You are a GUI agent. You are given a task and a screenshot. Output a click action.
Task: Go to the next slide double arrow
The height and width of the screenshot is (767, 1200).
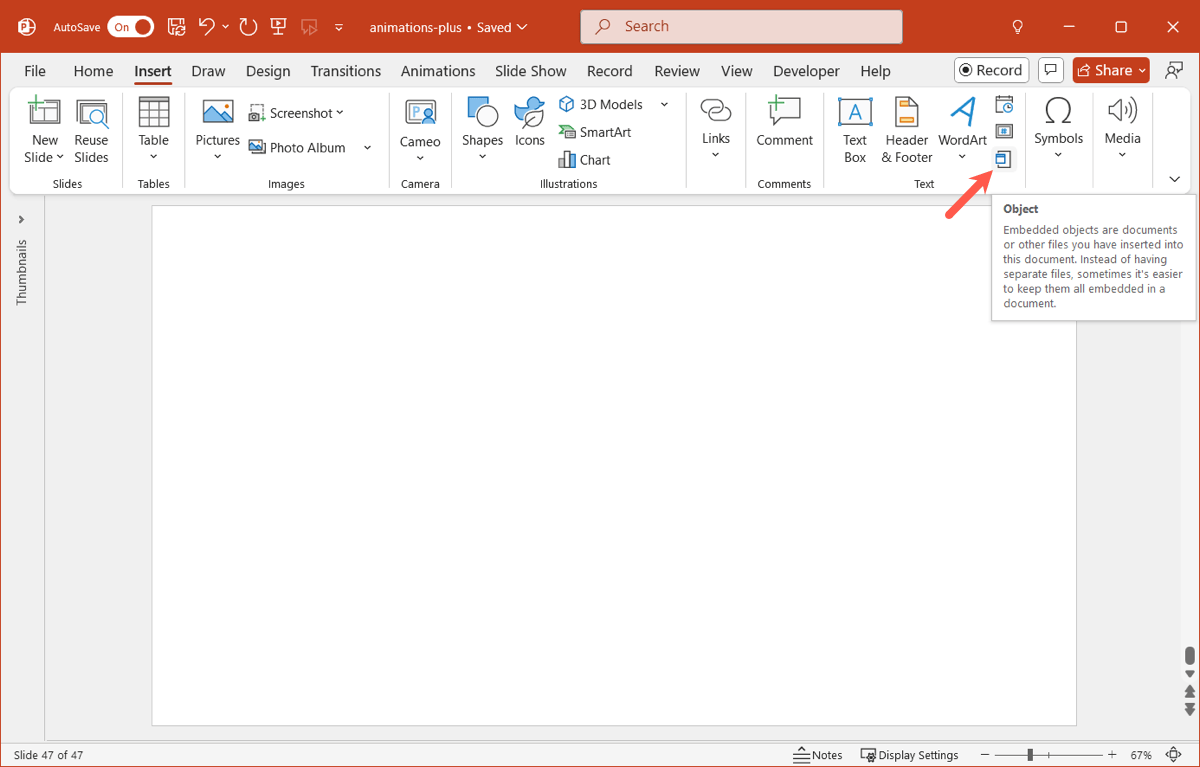(x=1190, y=709)
